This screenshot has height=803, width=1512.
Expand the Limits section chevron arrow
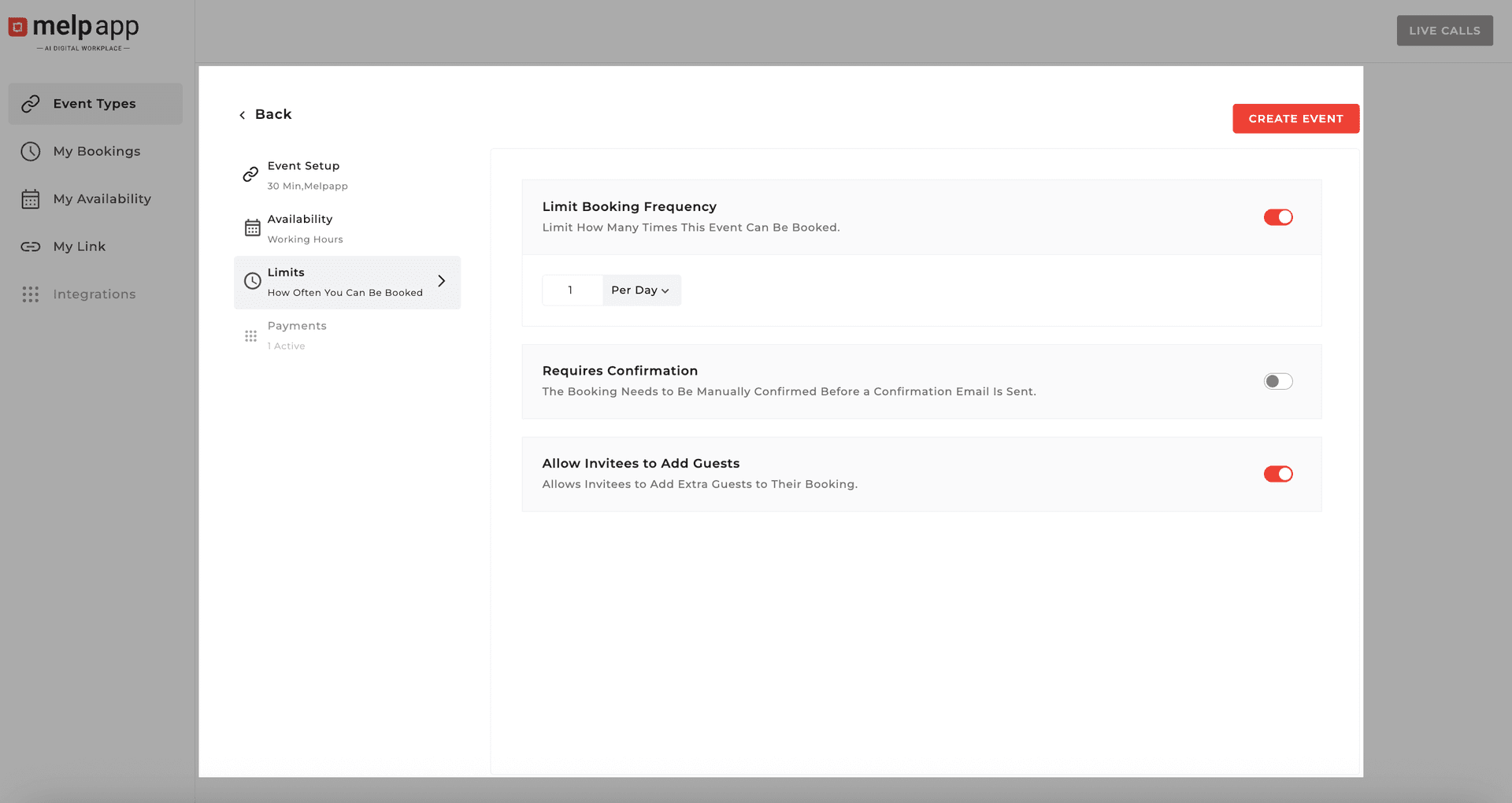pyautogui.click(x=442, y=281)
